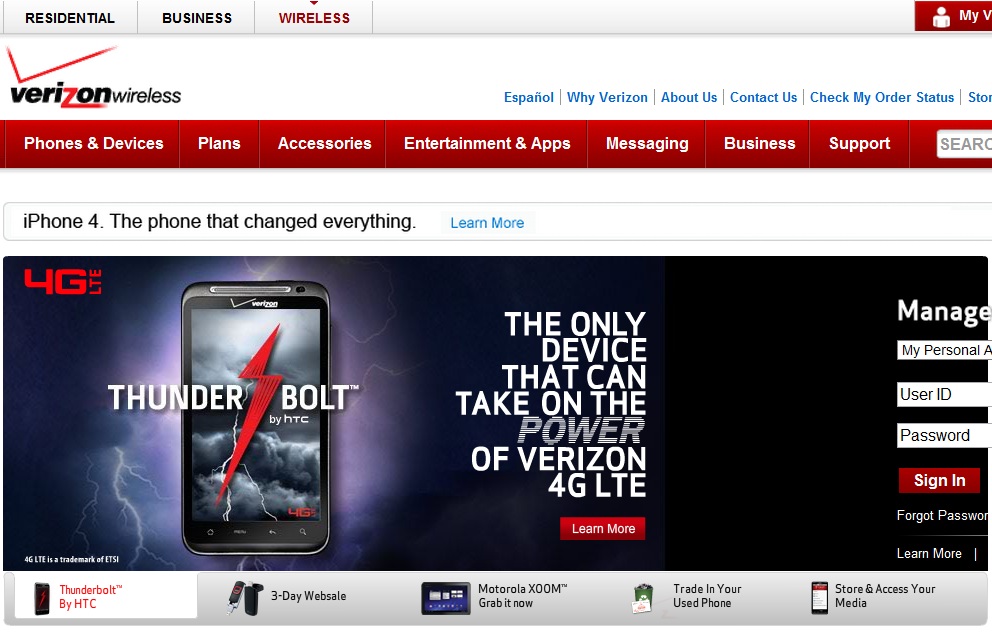
Task: Expand the My Personal Account dropdown
Action: (x=944, y=350)
